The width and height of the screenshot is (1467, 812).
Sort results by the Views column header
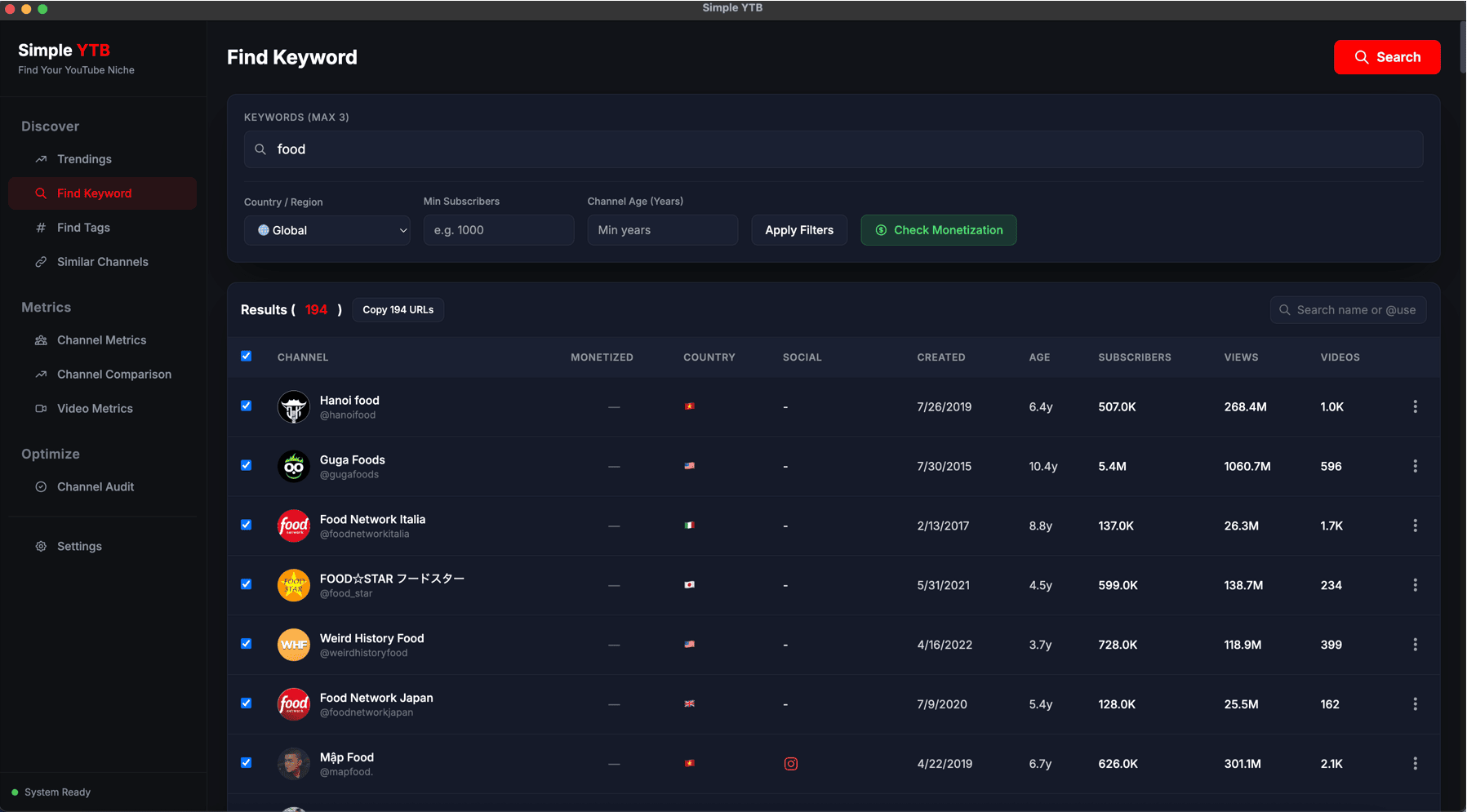tap(1240, 357)
